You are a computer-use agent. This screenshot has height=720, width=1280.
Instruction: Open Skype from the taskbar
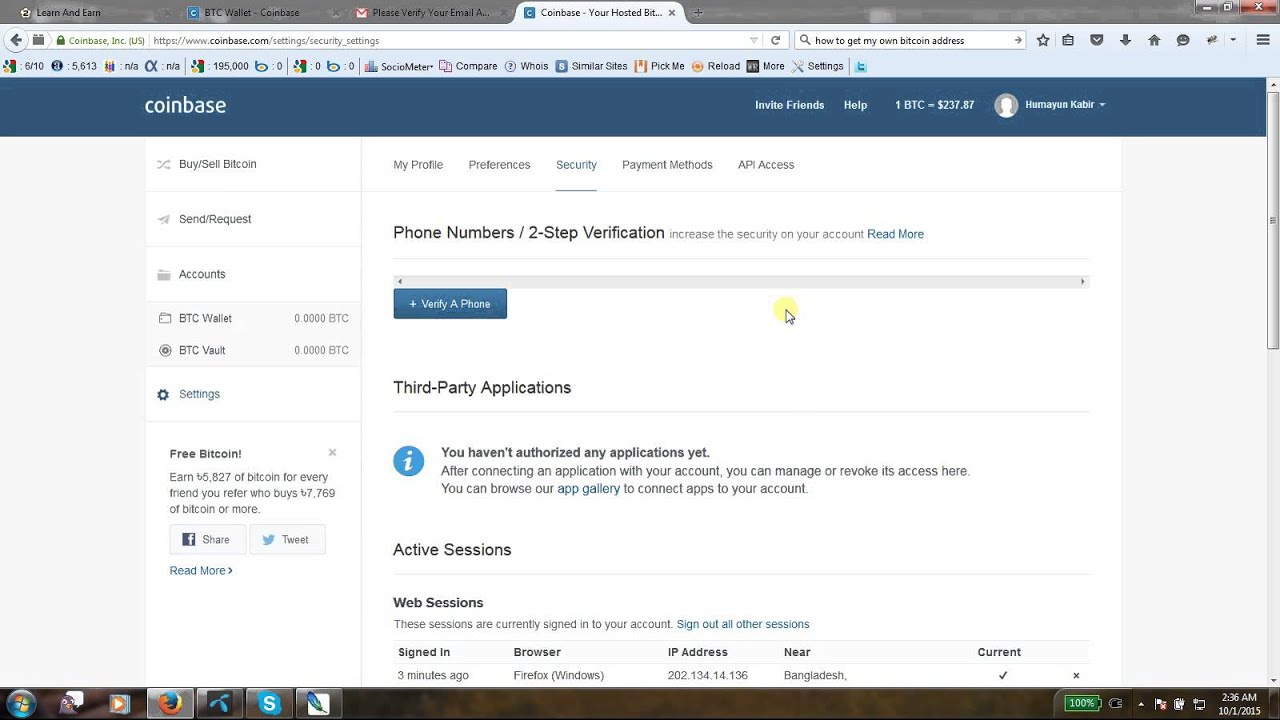pos(269,704)
